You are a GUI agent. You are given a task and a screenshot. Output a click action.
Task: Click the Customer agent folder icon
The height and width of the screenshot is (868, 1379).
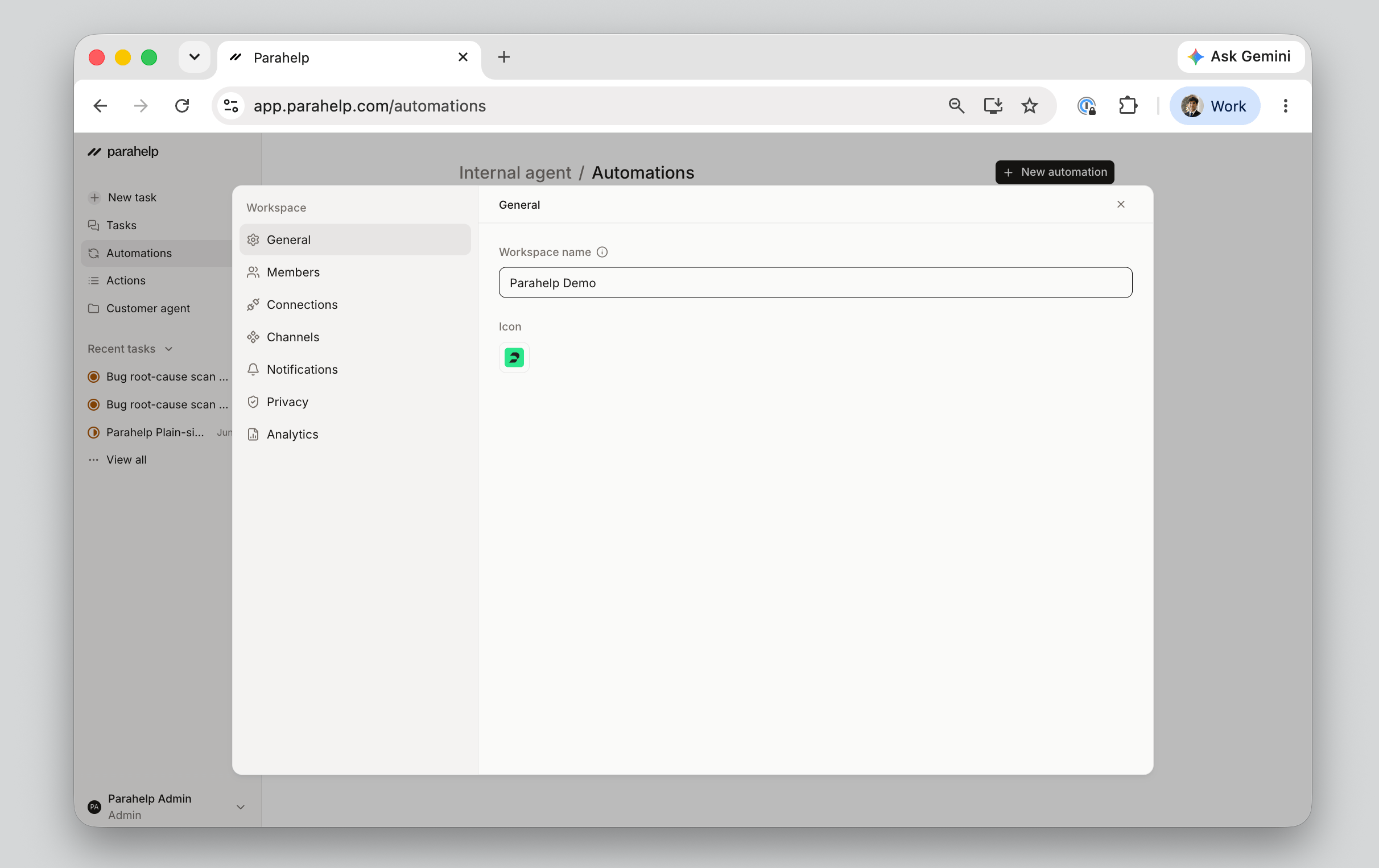click(x=93, y=308)
